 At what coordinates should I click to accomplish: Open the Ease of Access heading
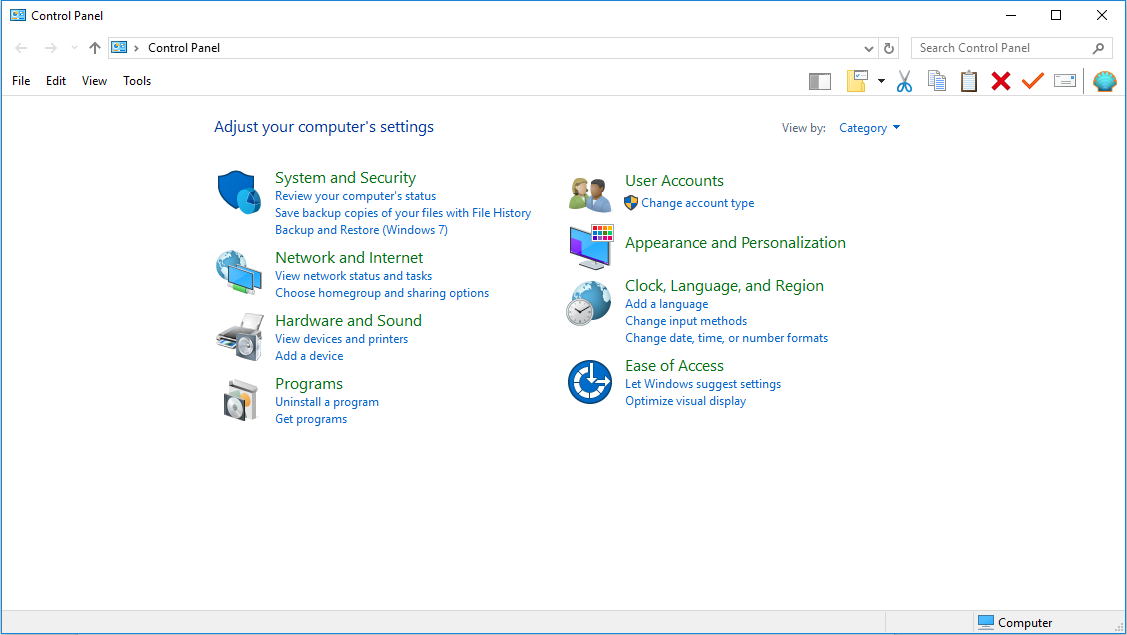pos(674,366)
